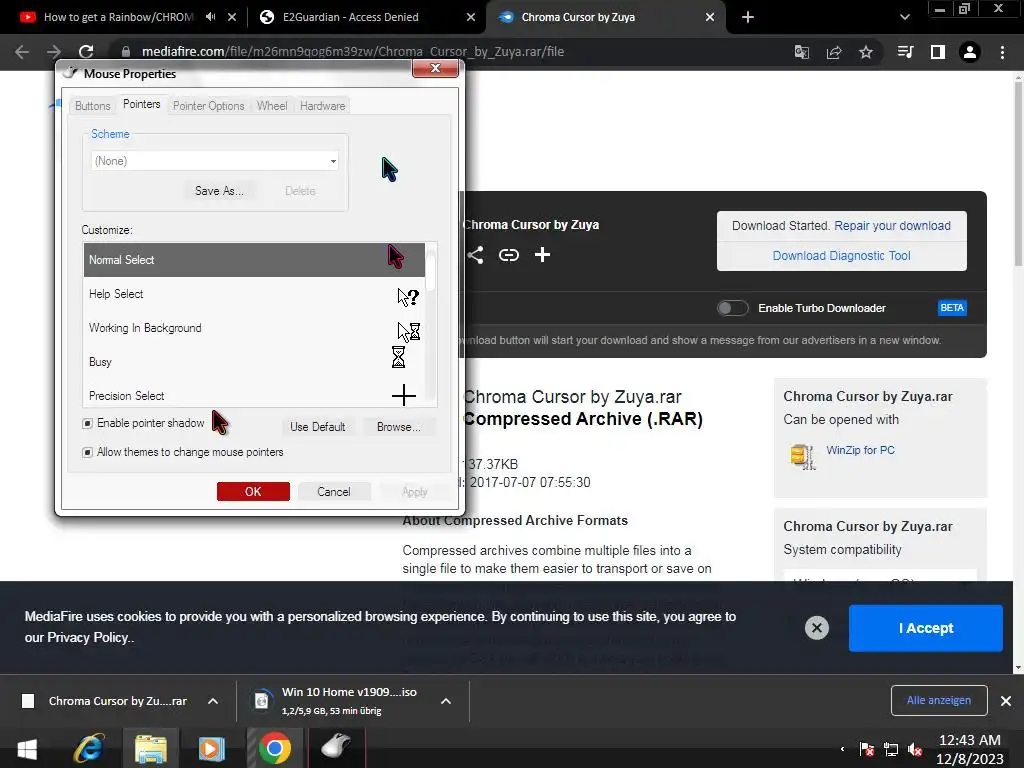Click the Browse... button

[x=398, y=427]
